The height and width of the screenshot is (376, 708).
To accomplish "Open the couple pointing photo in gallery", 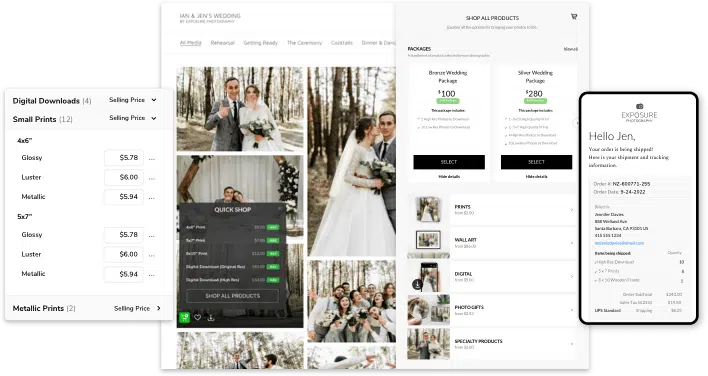I will coord(240,109).
